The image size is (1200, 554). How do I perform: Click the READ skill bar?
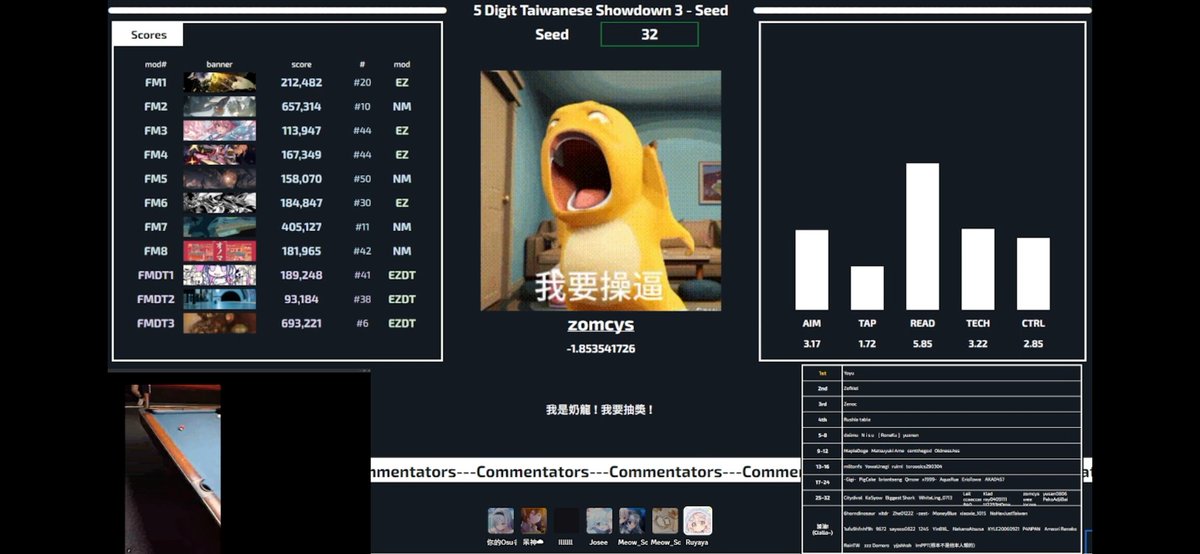click(x=922, y=236)
